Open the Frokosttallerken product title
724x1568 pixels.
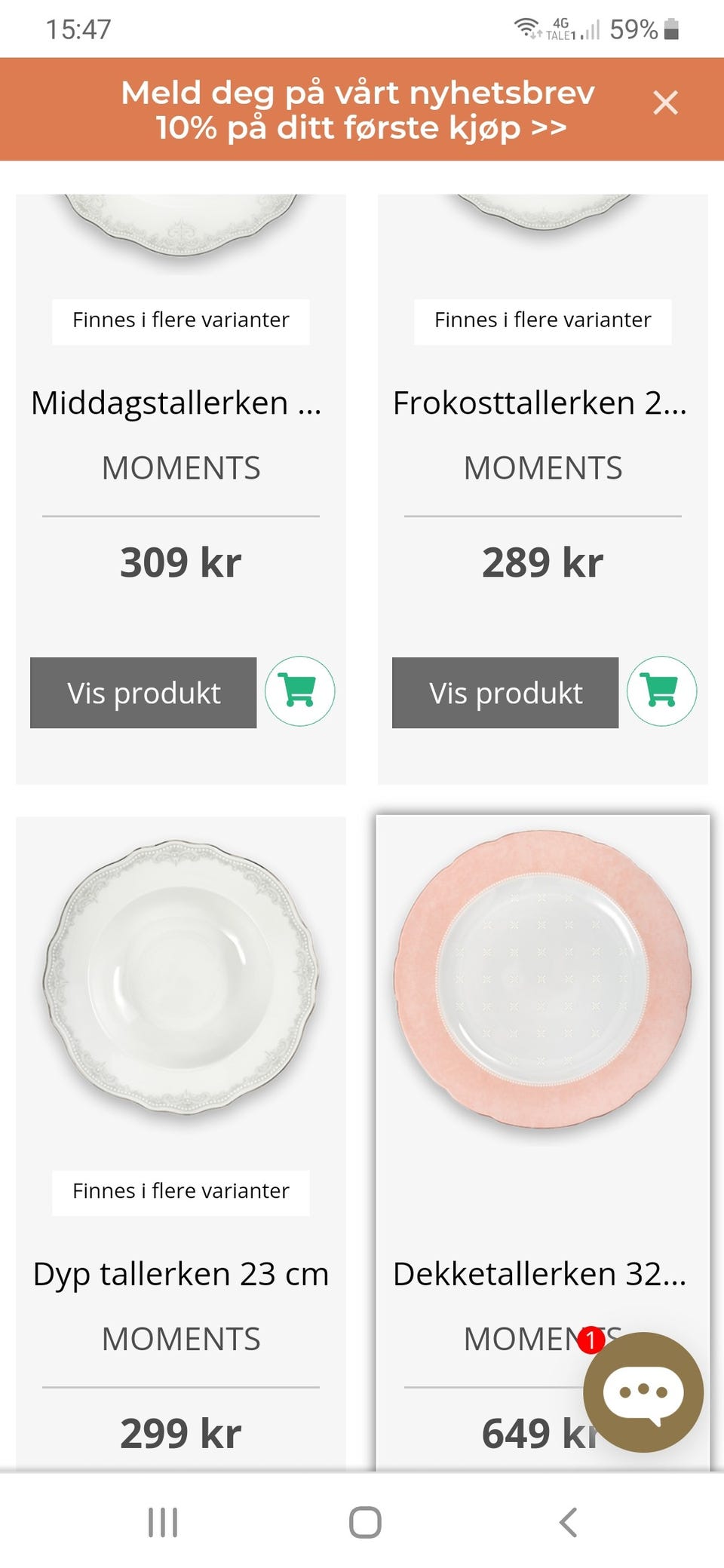click(x=540, y=403)
